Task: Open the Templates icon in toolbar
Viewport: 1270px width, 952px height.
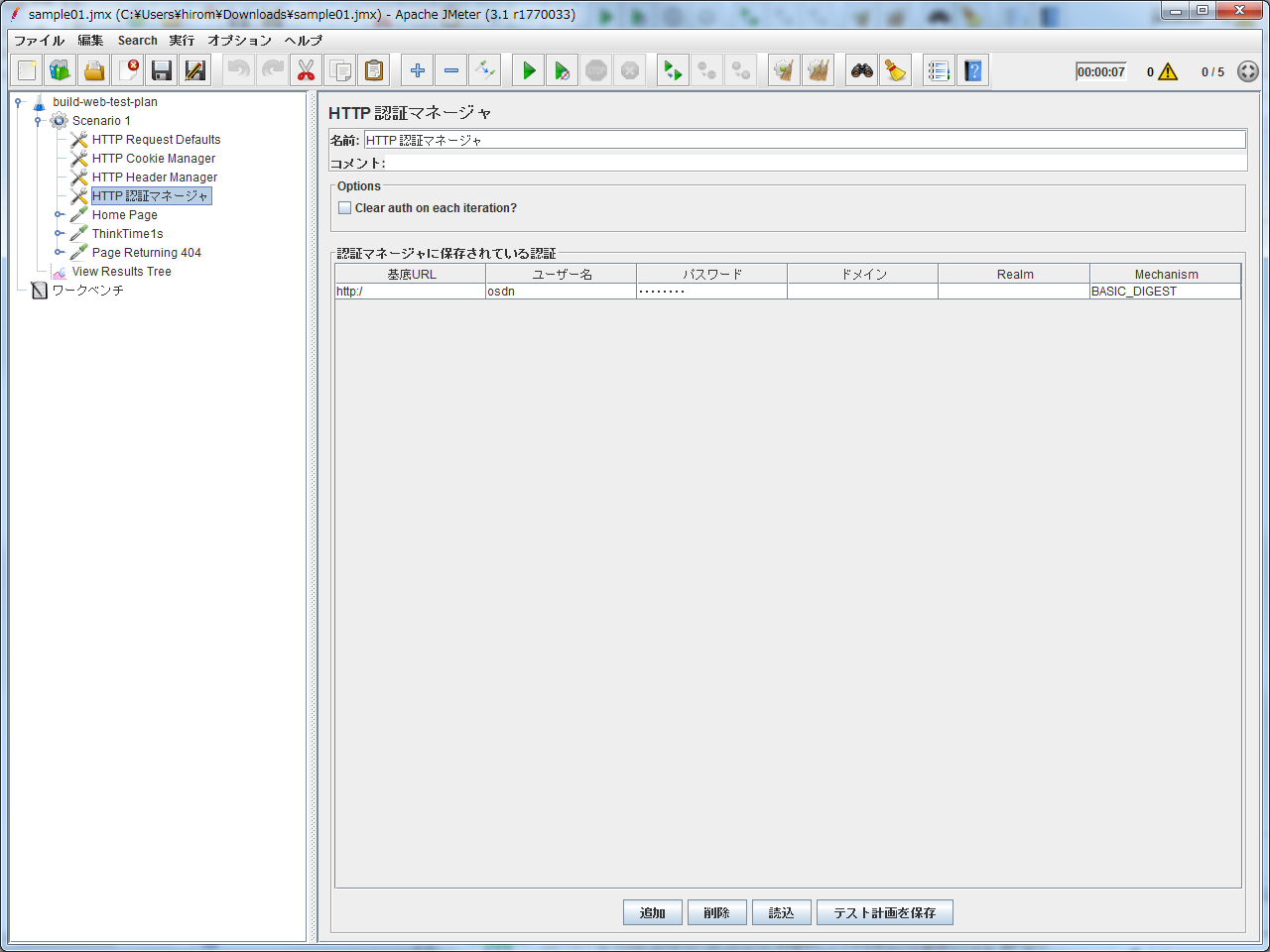Action: pos(61,70)
